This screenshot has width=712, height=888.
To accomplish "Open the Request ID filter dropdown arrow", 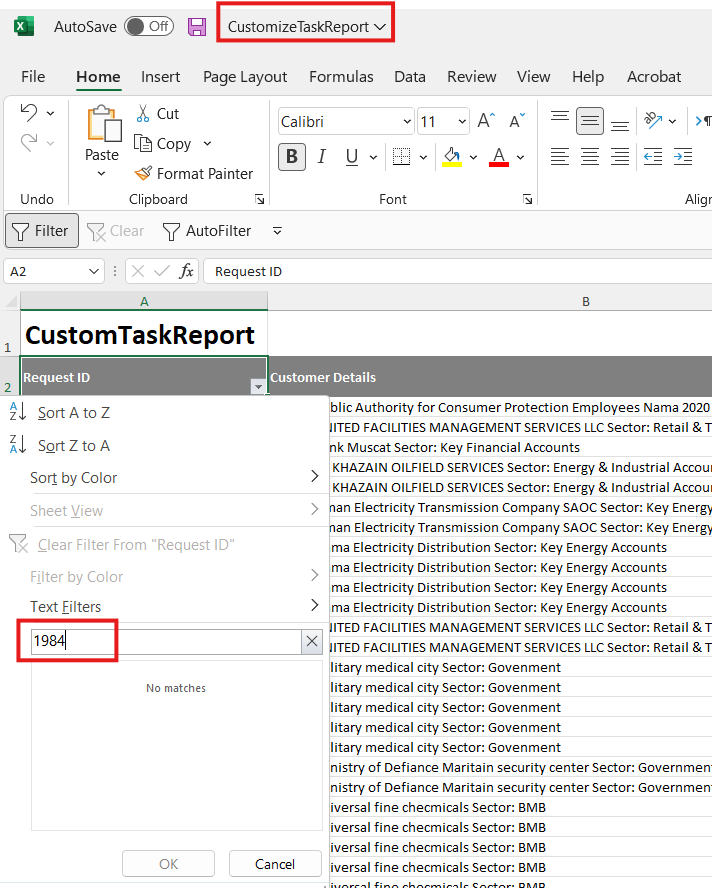I will pos(258,386).
